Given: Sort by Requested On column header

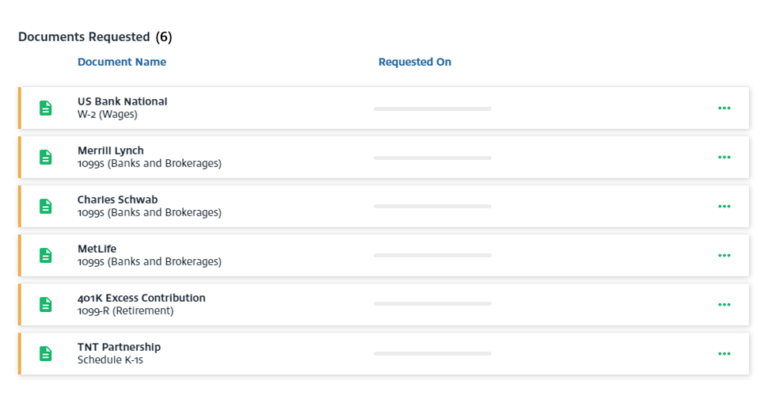Looking at the screenshot, I should (415, 62).
